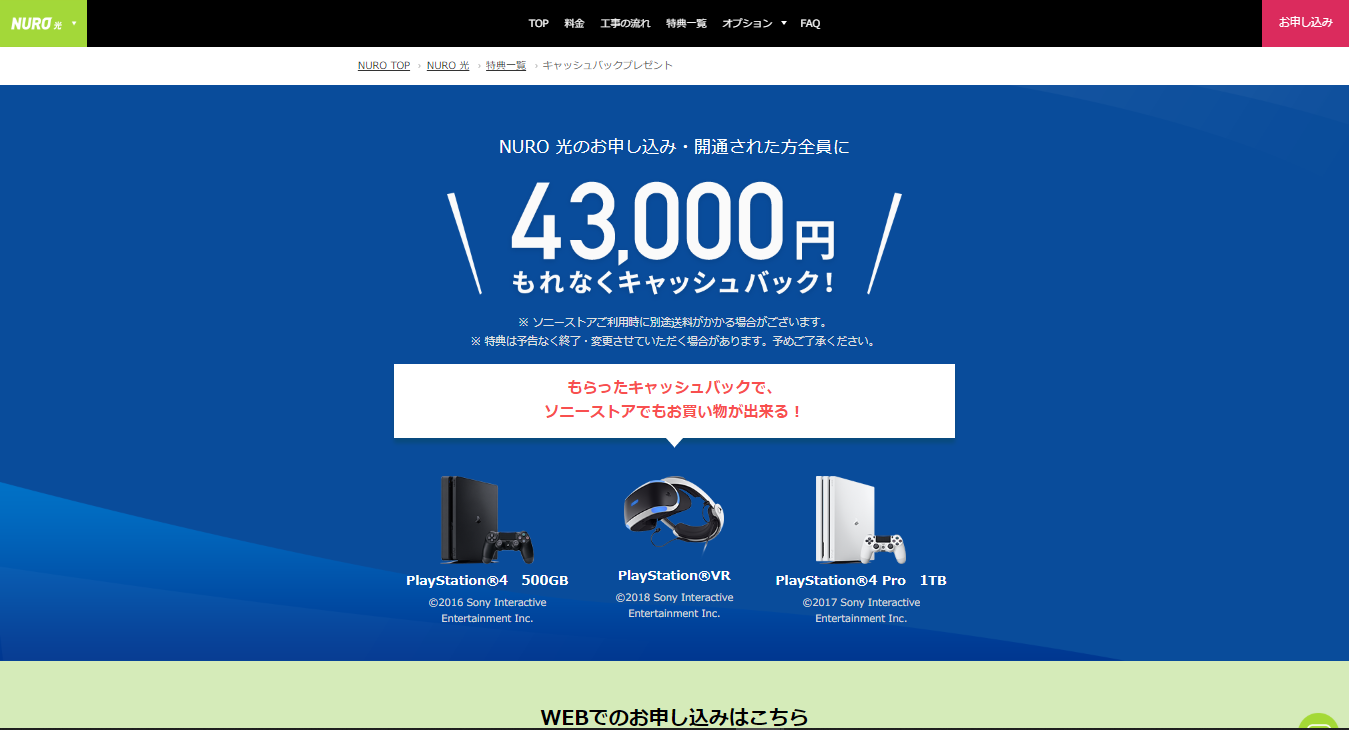Open the TOP menu item
Viewport: 1349px width, 730px height.
tap(539, 23)
